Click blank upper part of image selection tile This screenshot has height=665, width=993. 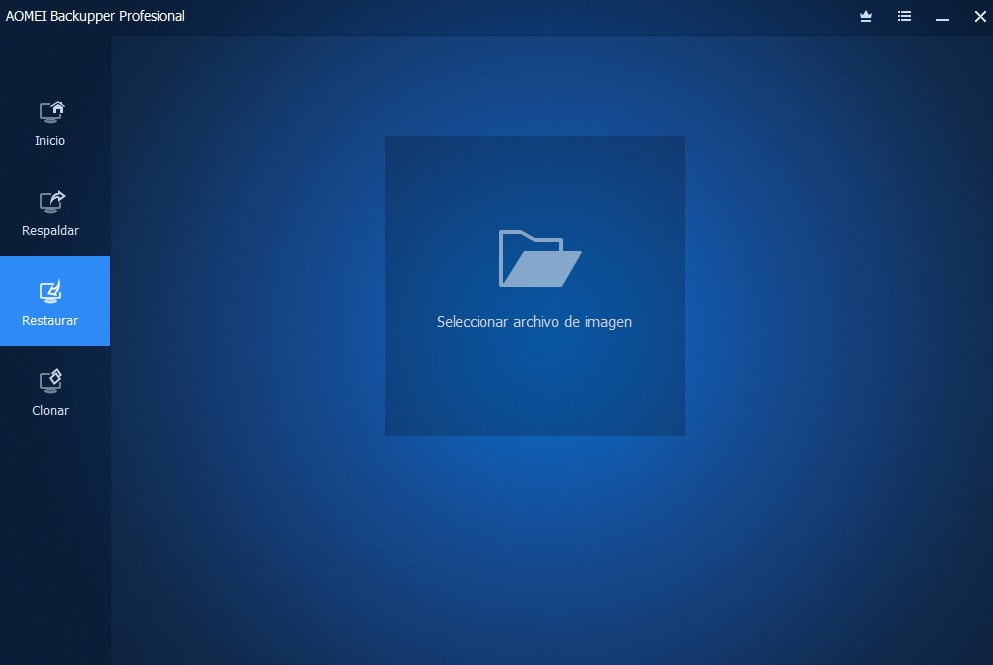[534, 179]
